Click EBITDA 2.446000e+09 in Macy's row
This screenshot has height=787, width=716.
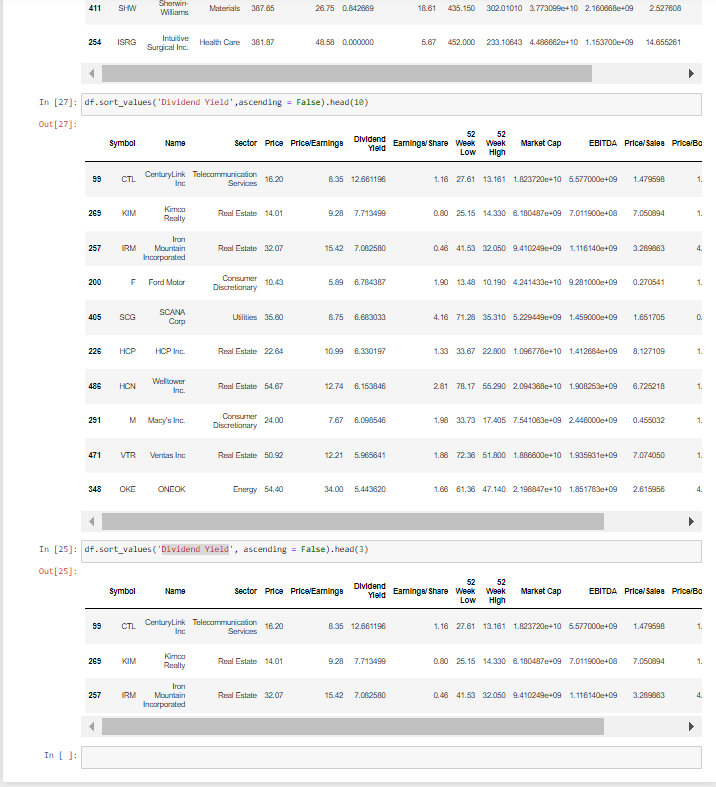(593, 420)
